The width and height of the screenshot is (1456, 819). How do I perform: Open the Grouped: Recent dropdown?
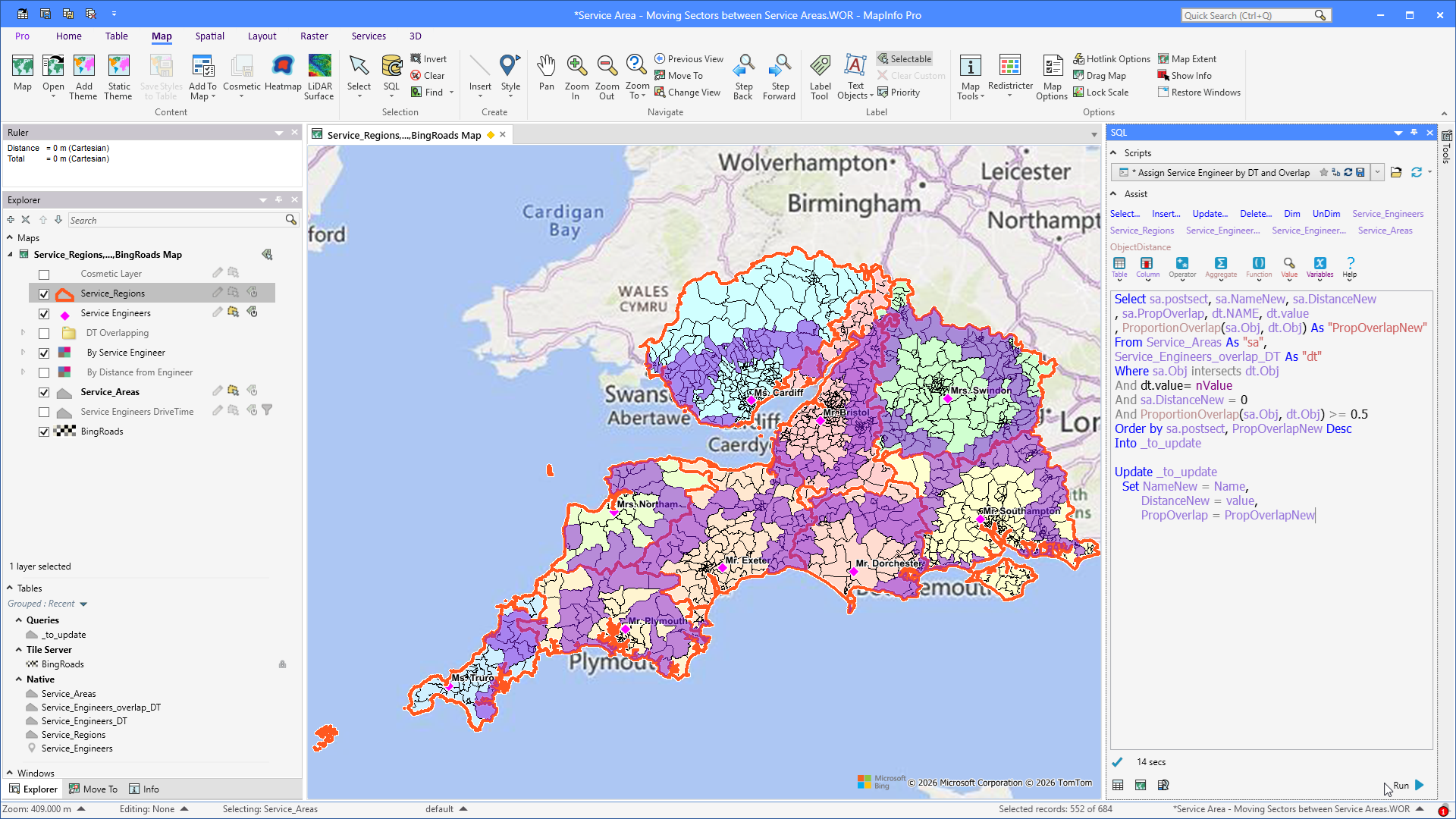point(83,604)
